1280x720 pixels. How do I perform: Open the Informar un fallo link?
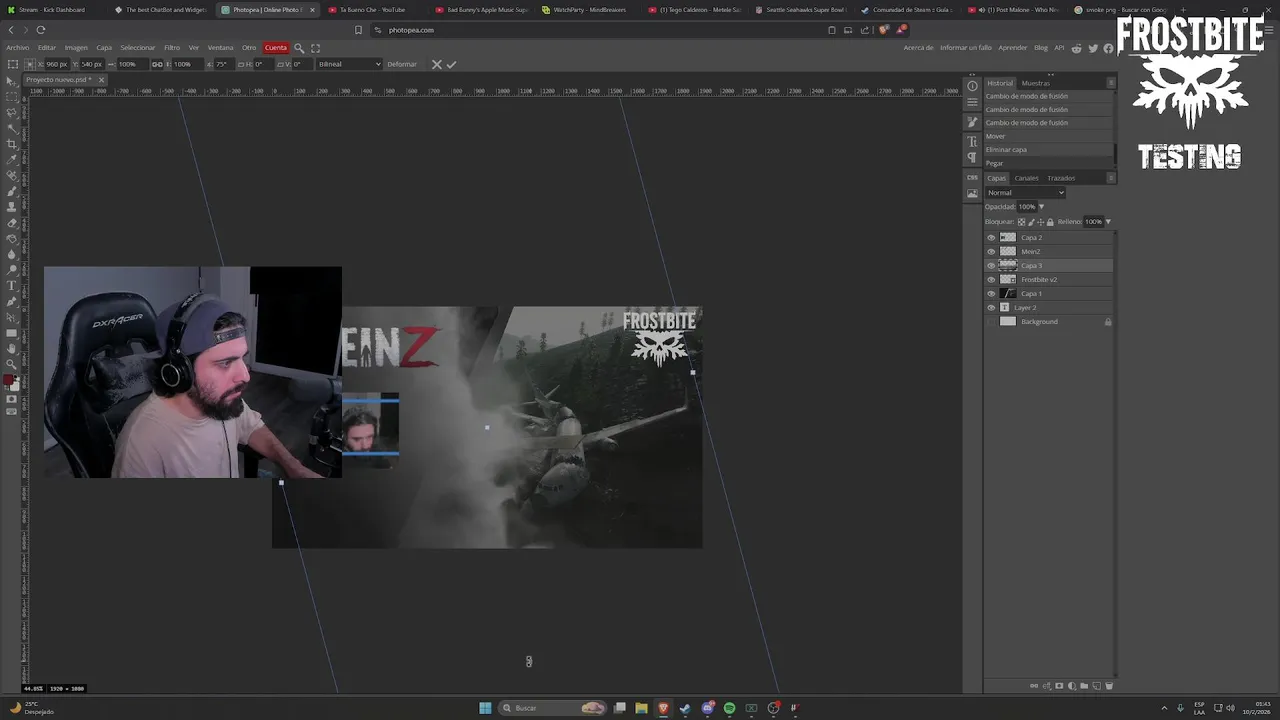pos(966,48)
